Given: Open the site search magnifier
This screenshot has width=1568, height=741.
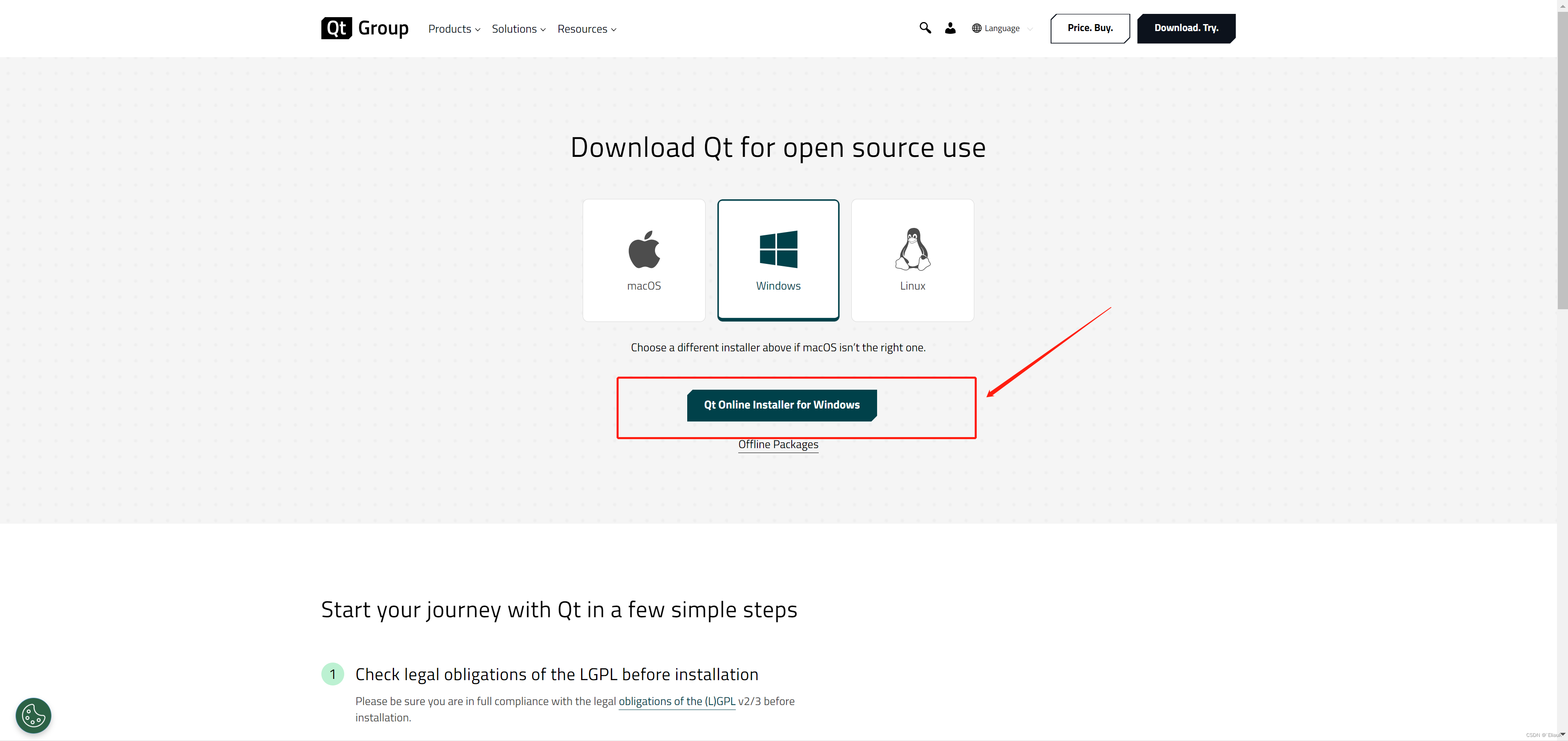Looking at the screenshot, I should click(924, 28).
